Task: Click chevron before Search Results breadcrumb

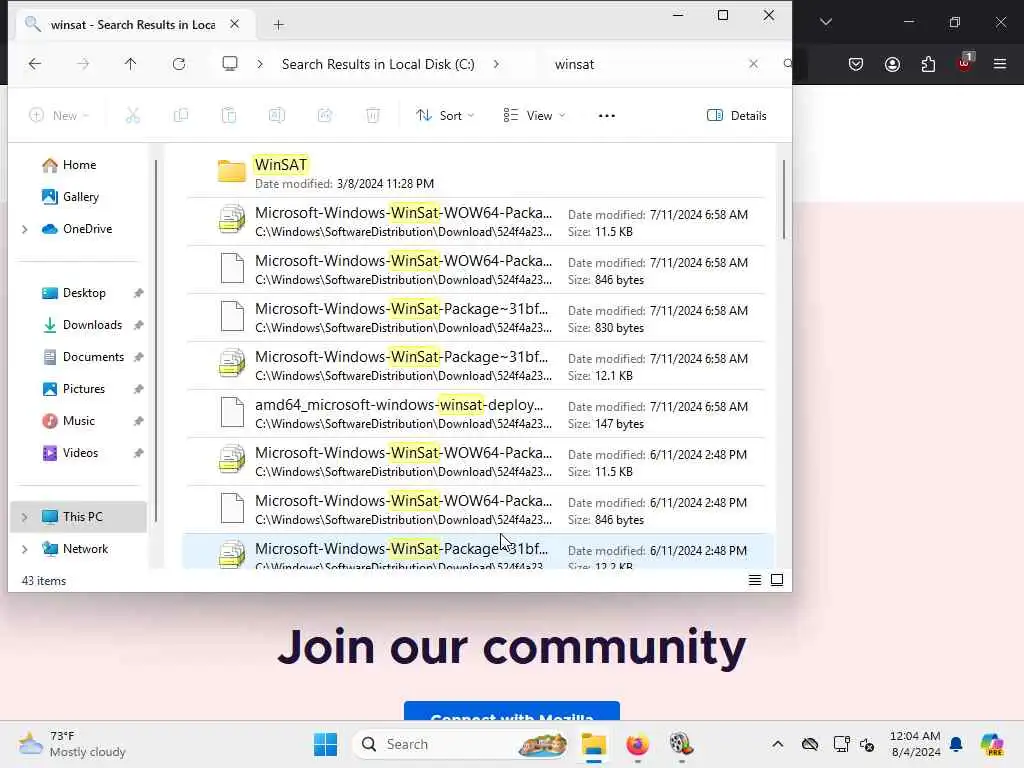Action: pos(260,64)
